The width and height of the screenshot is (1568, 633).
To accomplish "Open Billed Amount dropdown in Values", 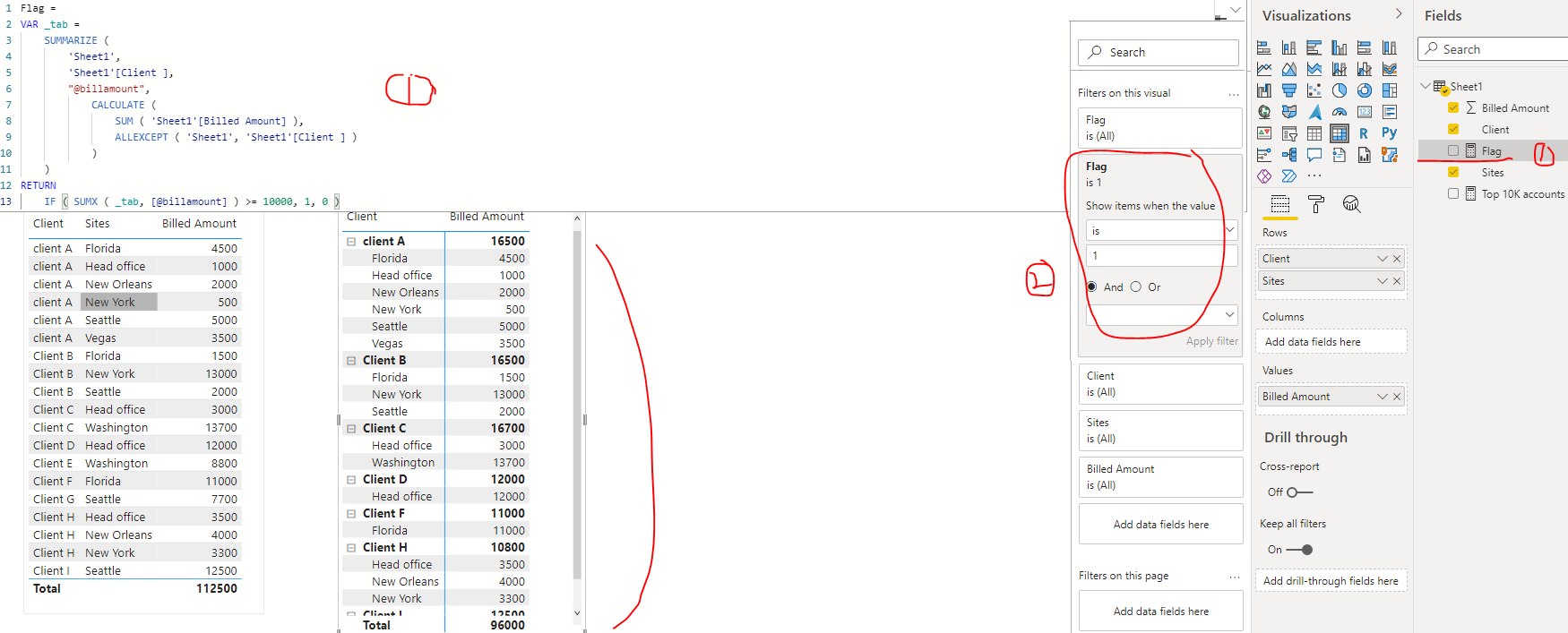I will pos(1382,397).
